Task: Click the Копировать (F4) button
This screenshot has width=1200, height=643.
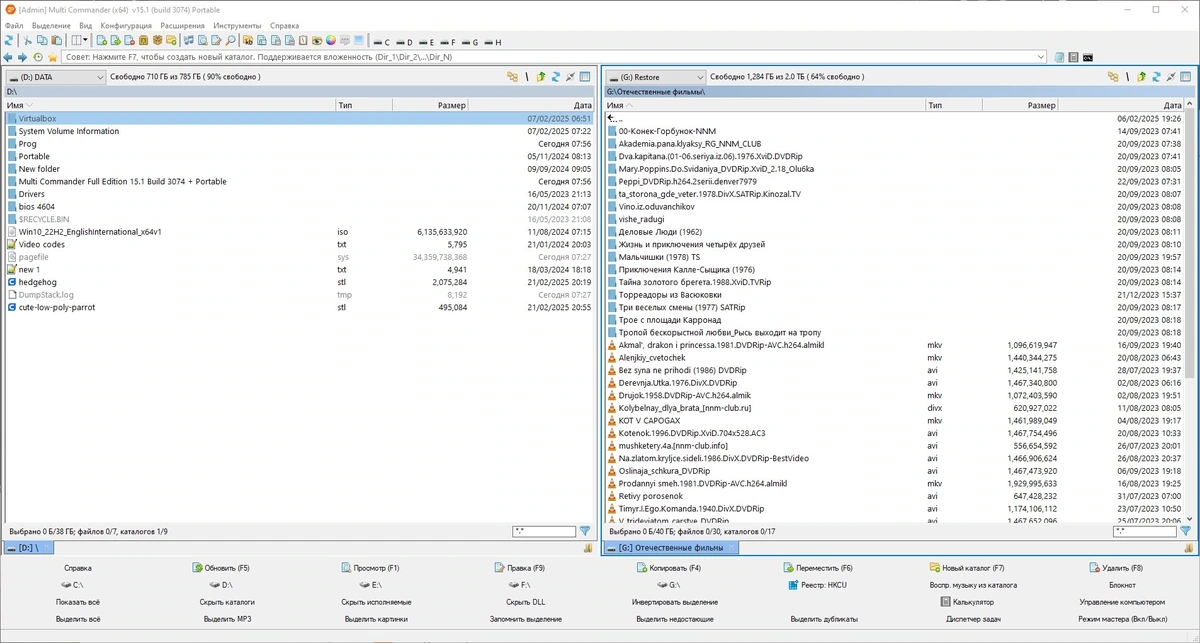Action: (x=668, y=568)
